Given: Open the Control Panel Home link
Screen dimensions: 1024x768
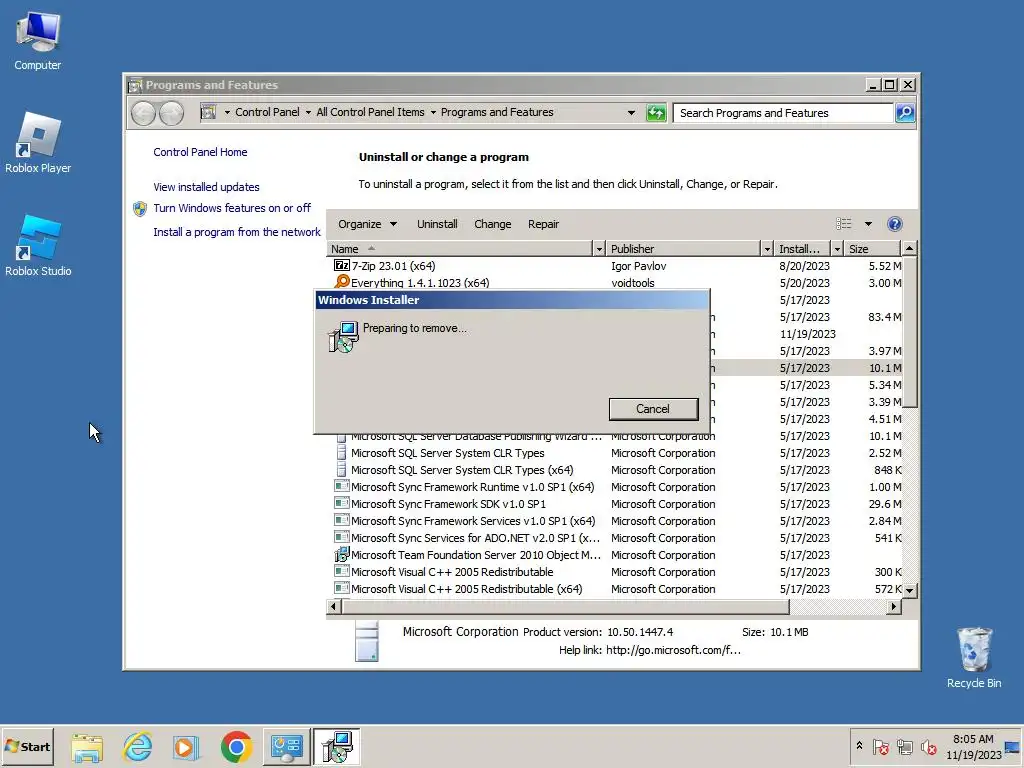Looking at the screenshot, I should 200,152.
